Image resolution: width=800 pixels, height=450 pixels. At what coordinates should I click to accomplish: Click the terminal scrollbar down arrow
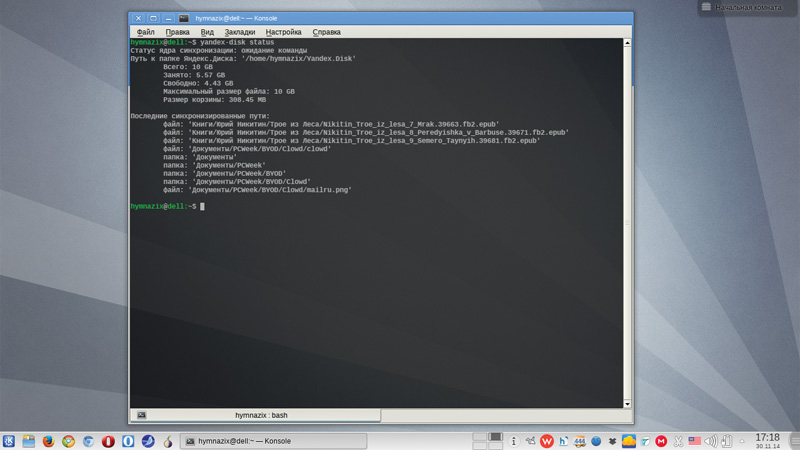[628, 404]
